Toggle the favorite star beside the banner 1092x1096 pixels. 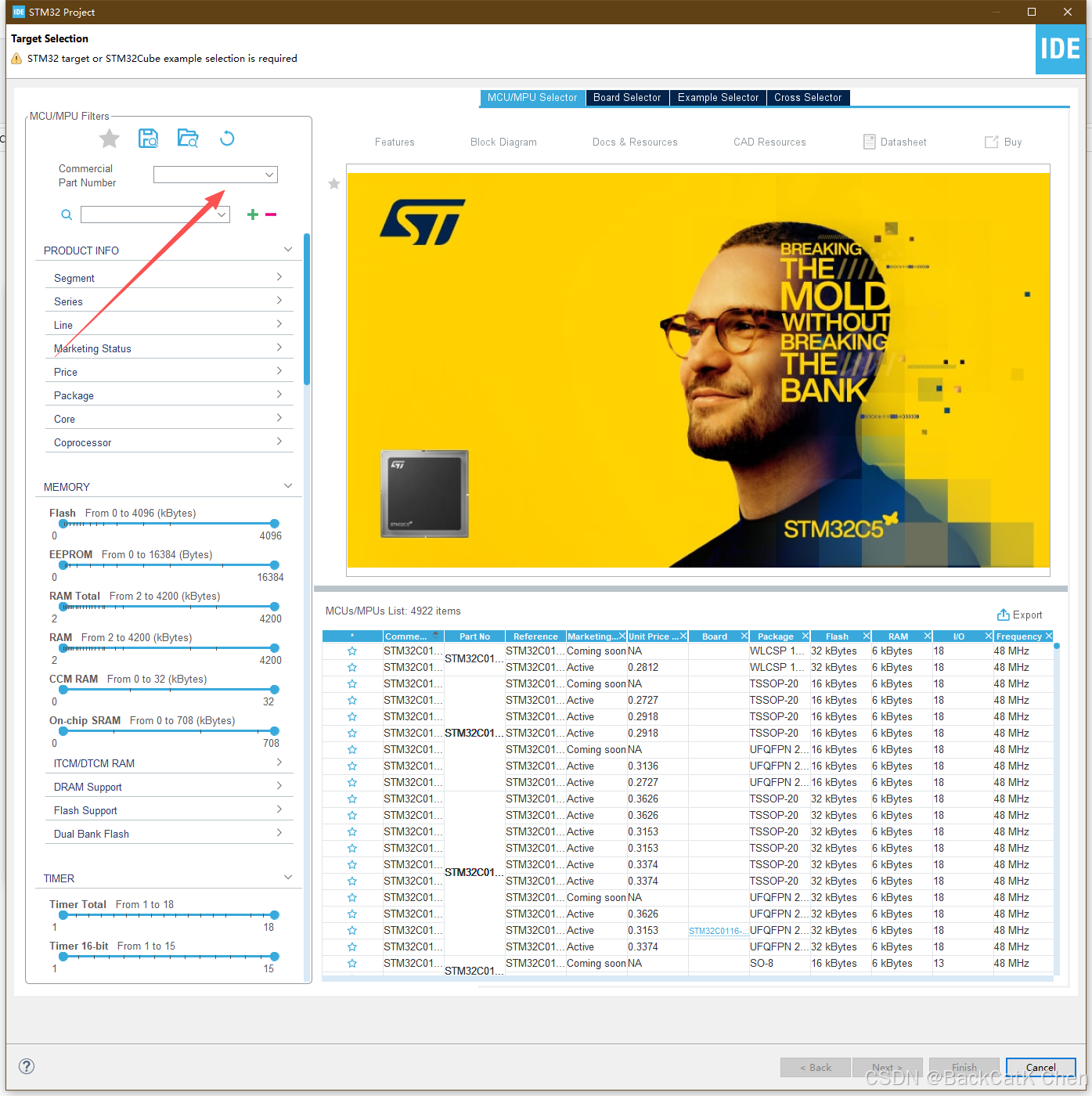pos(334,184)
